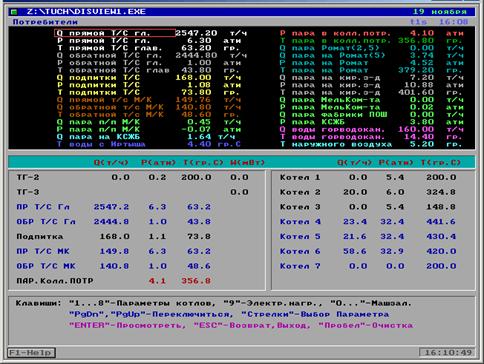This screenshot has width=484, height=364.
Task: Click the 'Котел 6' row label
Action: [x=300, y=251]
